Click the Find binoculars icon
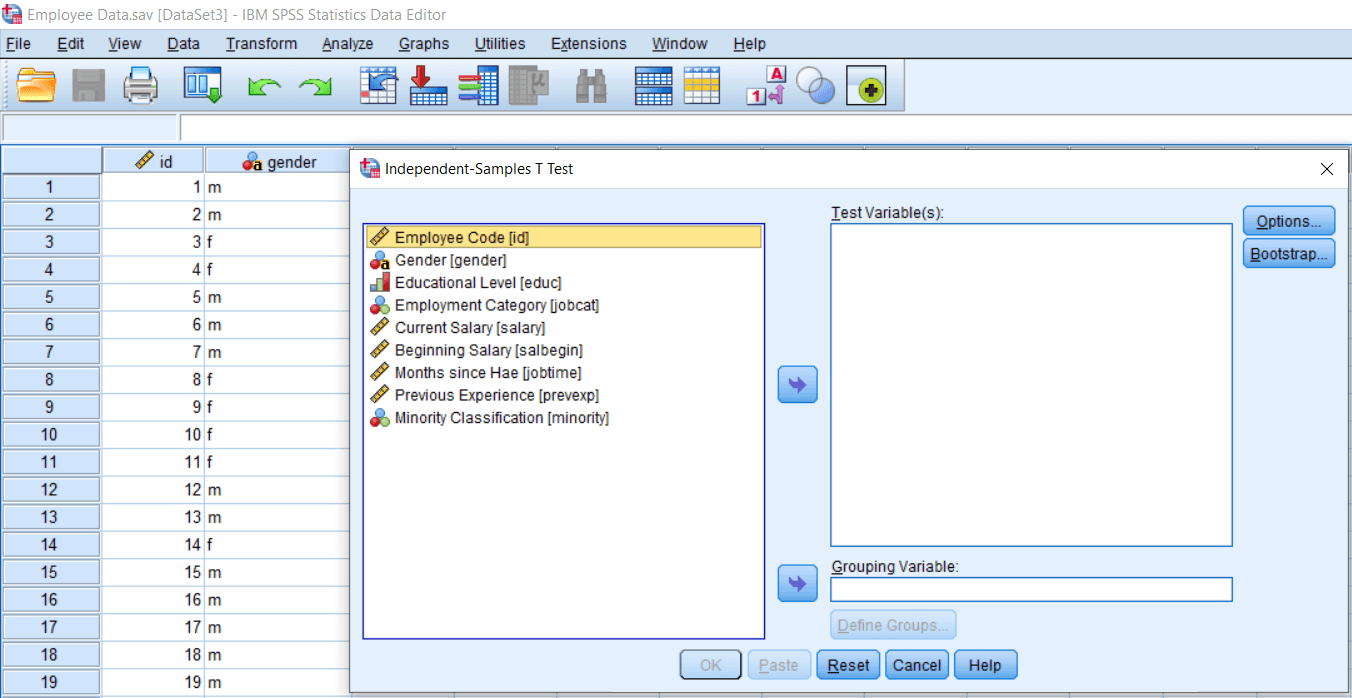The image size is (1352, 698). [592, 86]
